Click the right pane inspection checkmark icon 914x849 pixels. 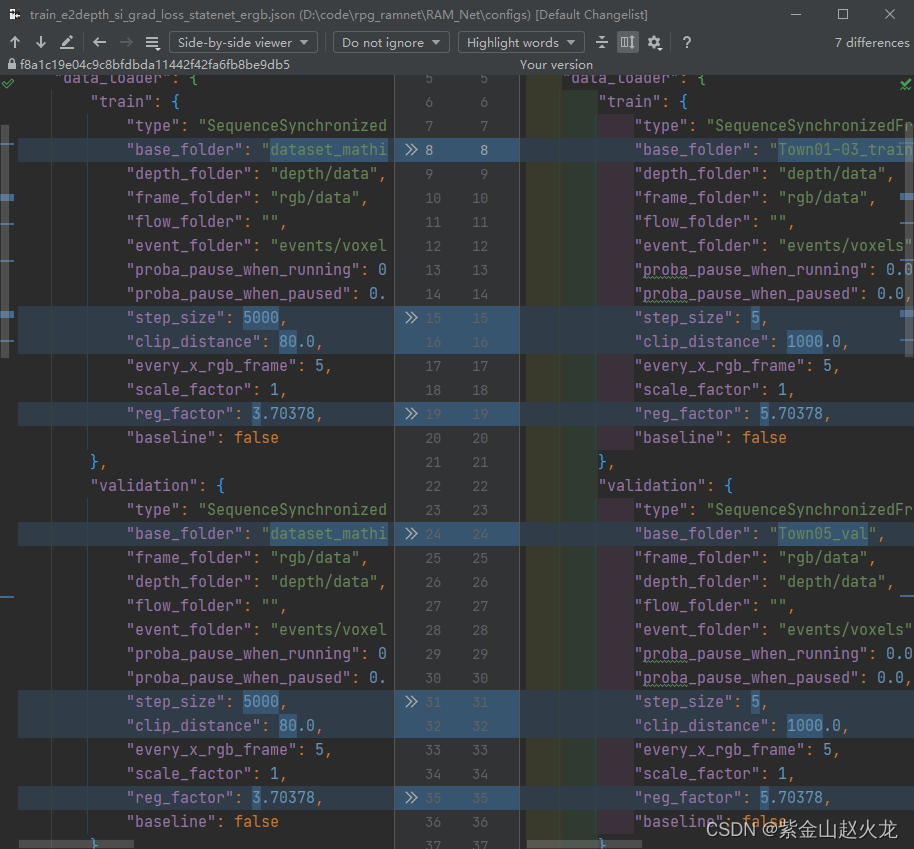905,85
